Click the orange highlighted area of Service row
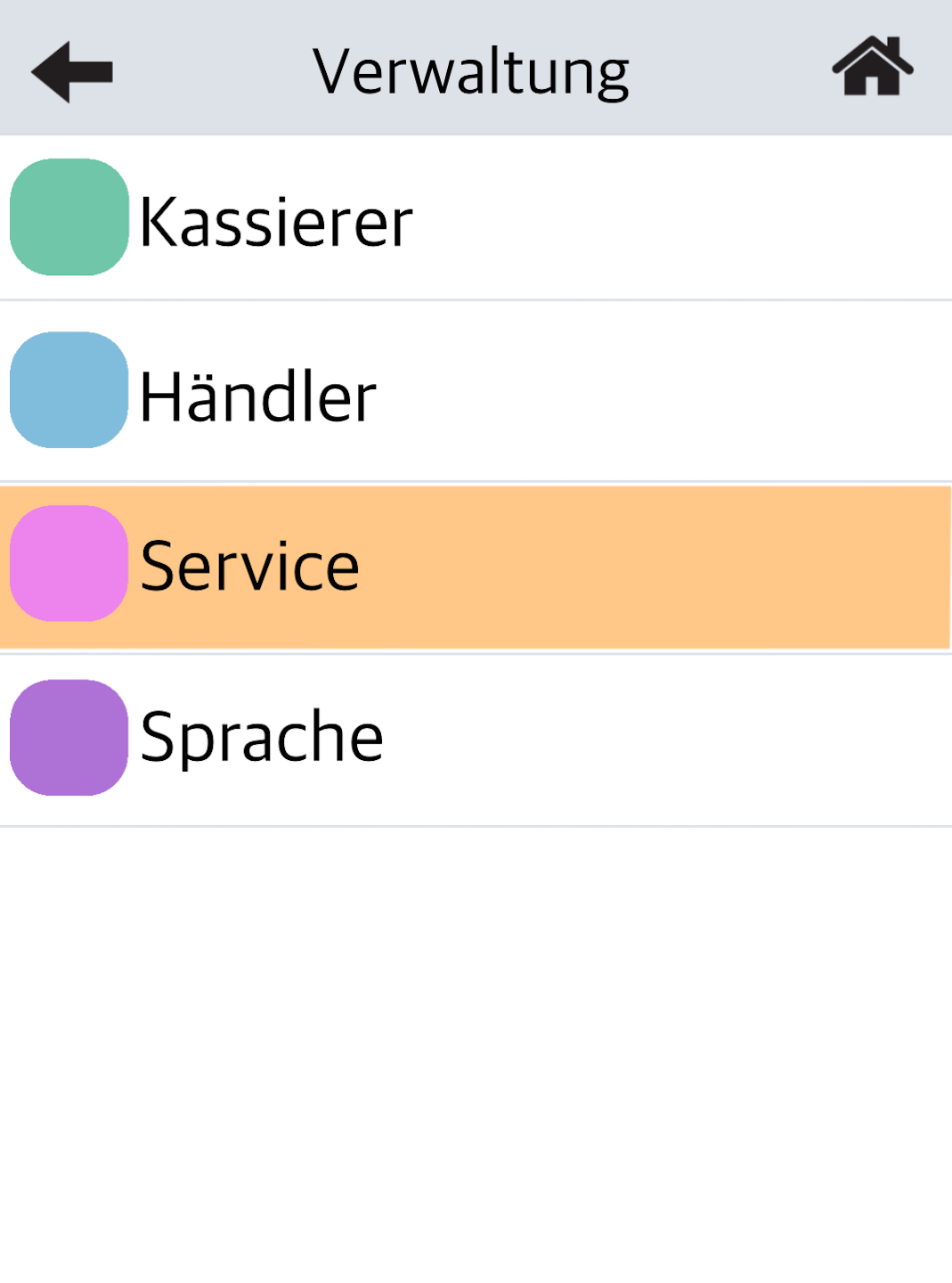The height and width of the screenshot is (1283, 952). tap(655, 568)
